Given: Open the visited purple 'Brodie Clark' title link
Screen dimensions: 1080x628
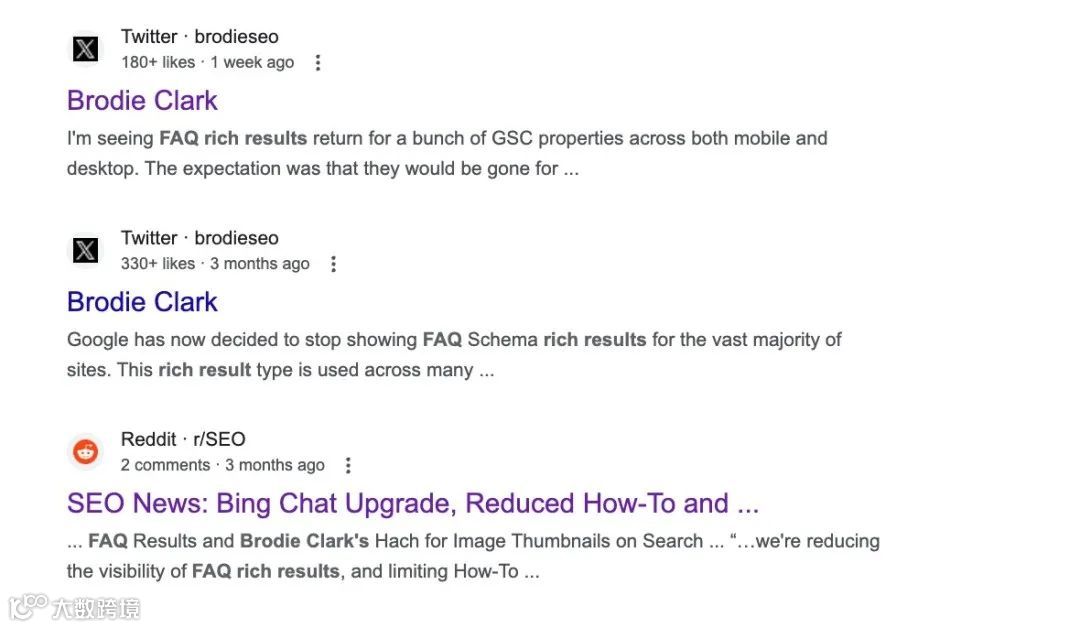Looking at the screenshot, I should (x=142, y=100).
